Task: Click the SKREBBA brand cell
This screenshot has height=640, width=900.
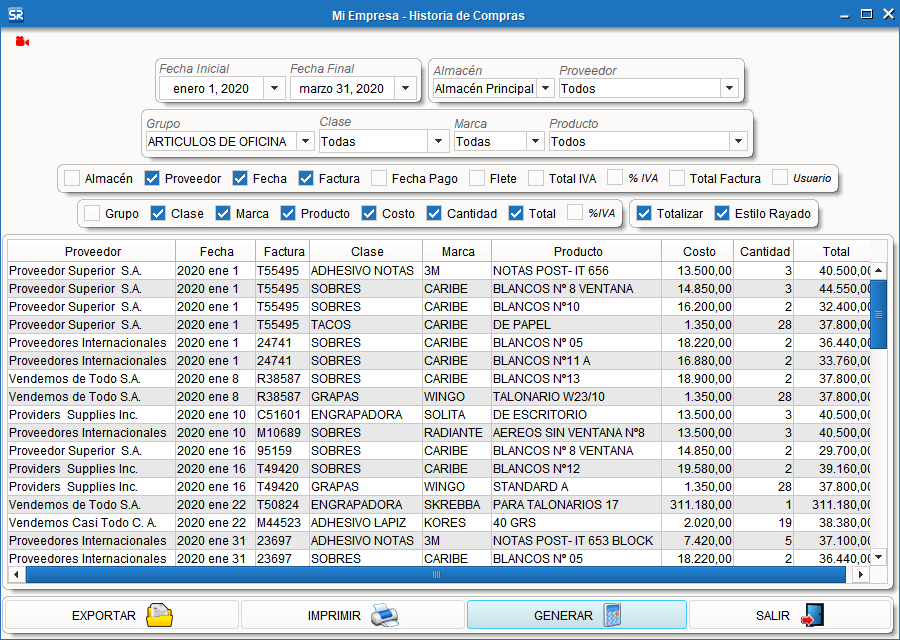Action: (457, 505)
